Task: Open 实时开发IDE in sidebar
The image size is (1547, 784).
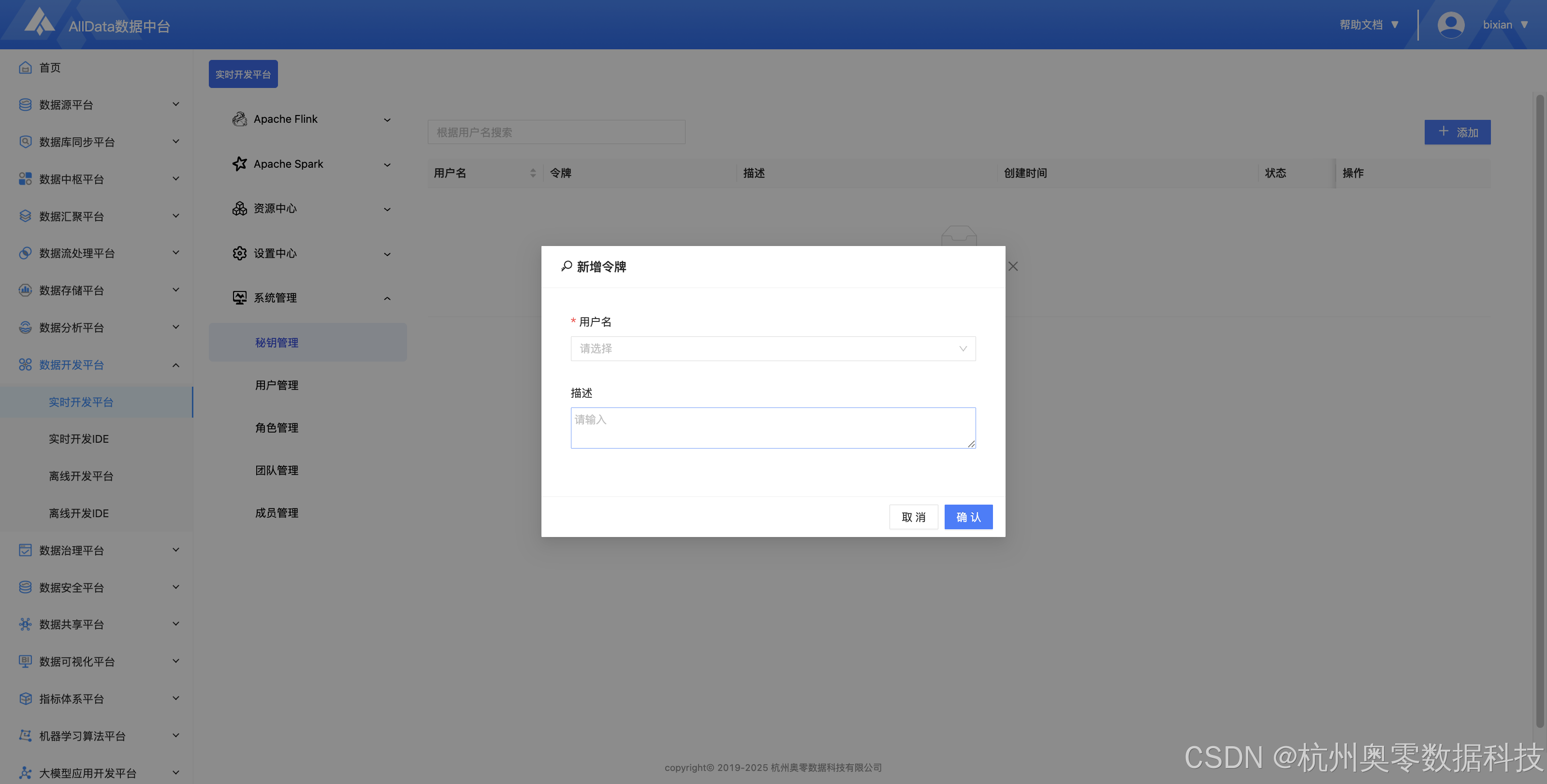Action: click(x=79, y=439)
